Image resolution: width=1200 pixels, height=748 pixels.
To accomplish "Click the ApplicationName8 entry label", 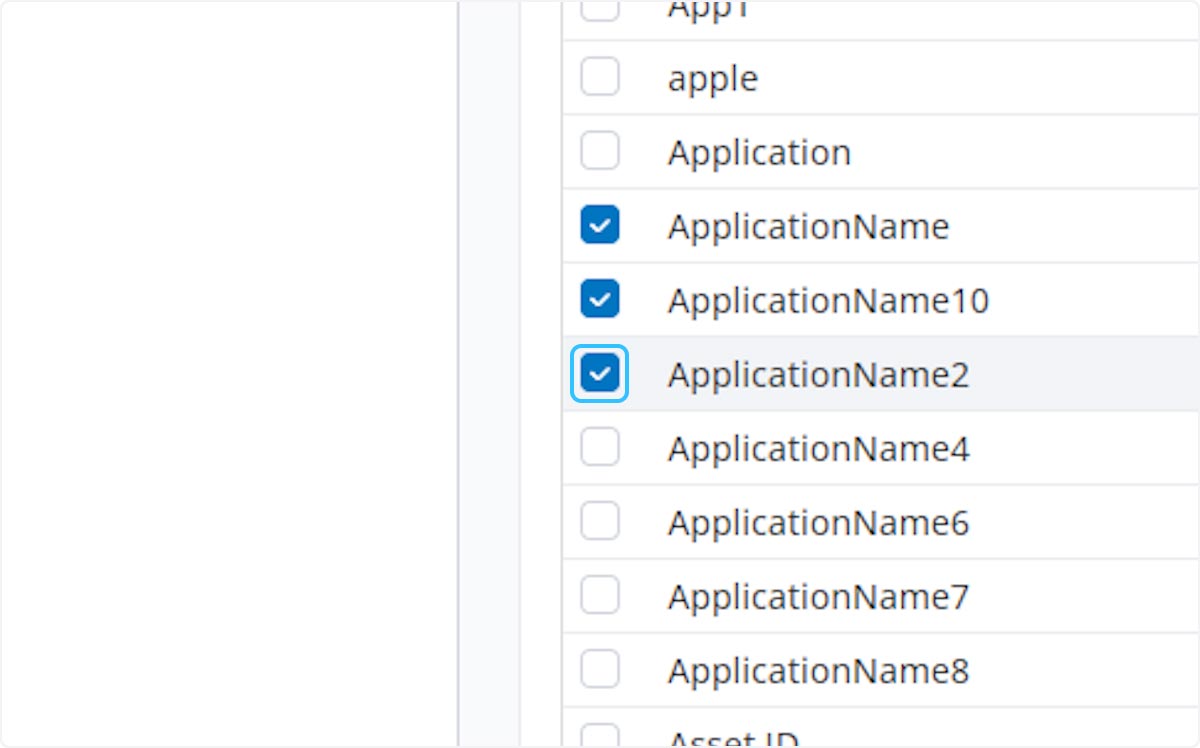I will pos(818,671).
